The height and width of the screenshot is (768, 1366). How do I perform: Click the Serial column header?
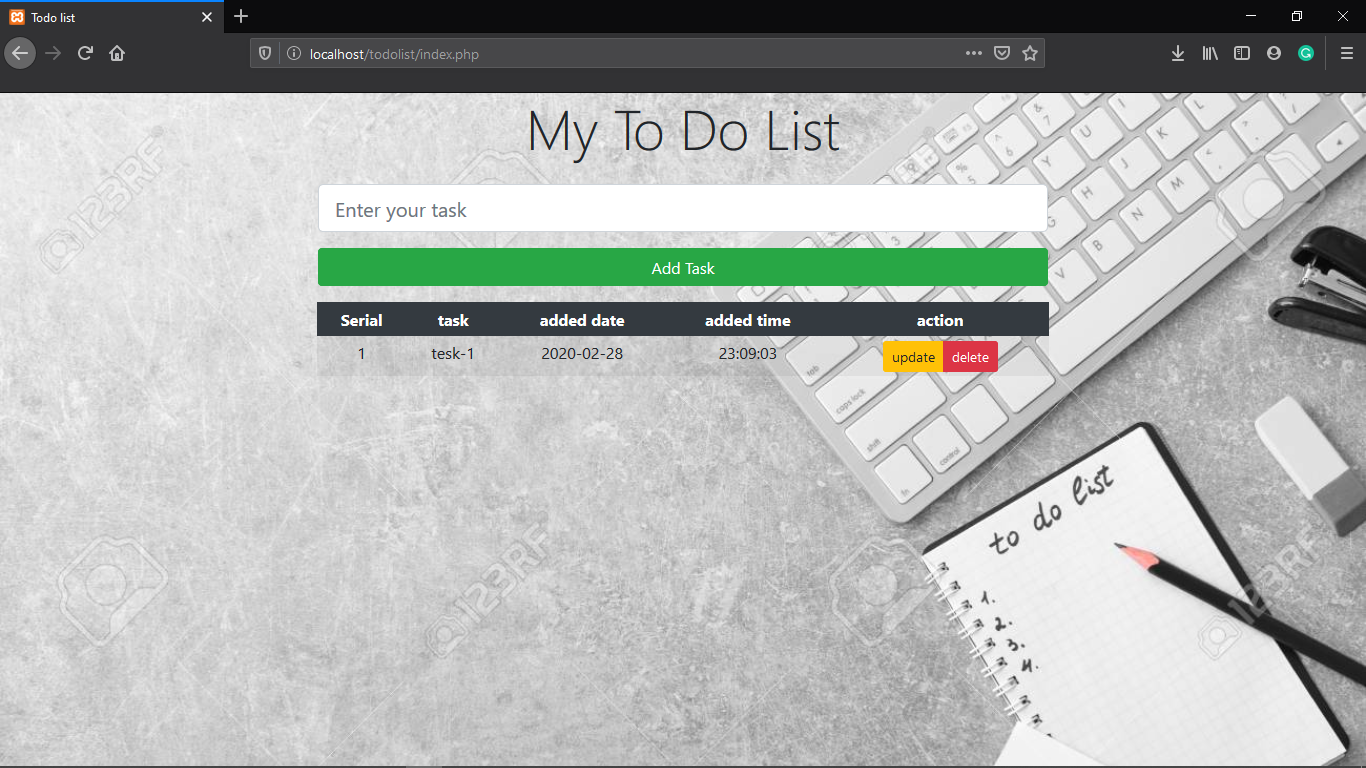[361, 320]
